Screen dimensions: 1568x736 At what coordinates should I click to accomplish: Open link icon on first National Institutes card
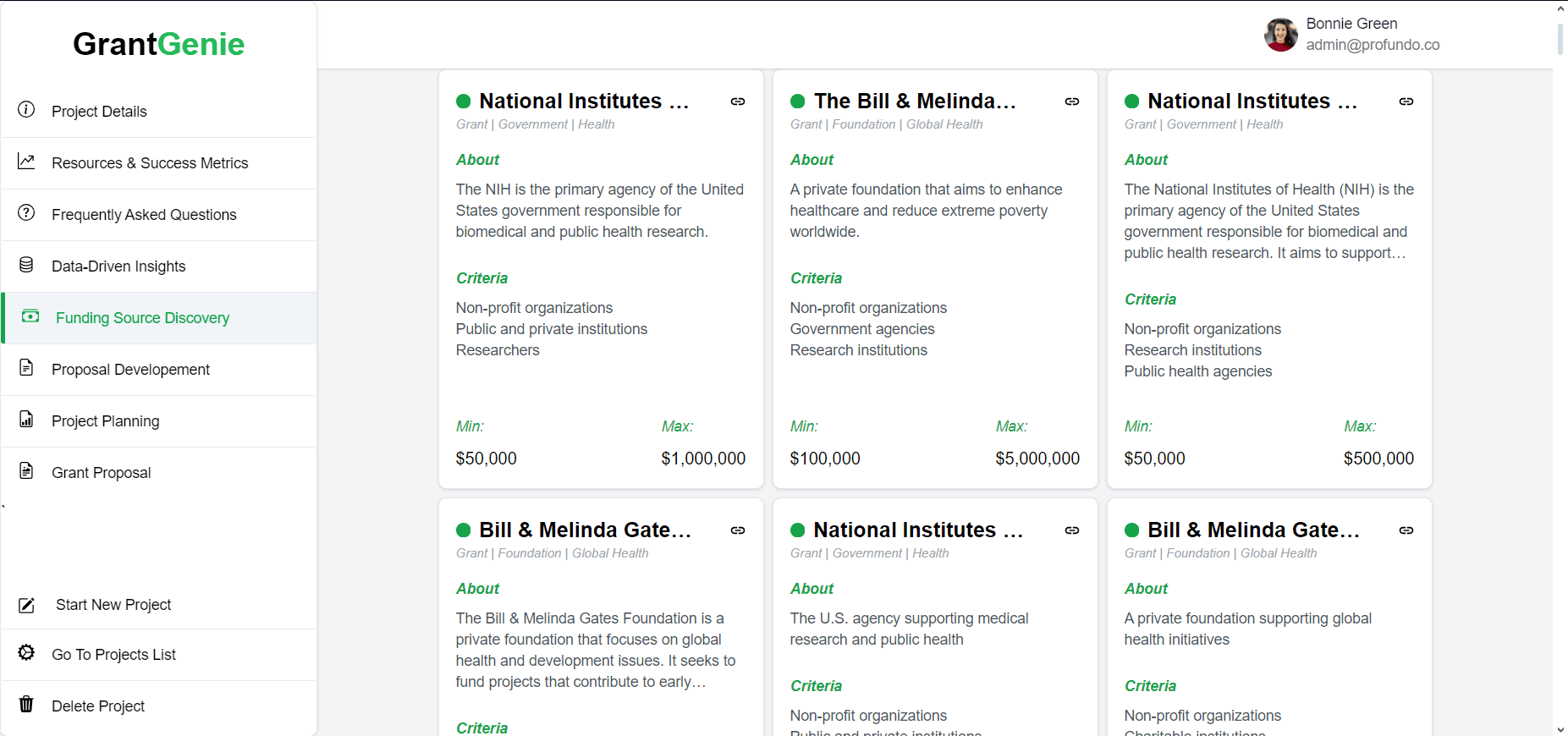click(x=738, y=102)
